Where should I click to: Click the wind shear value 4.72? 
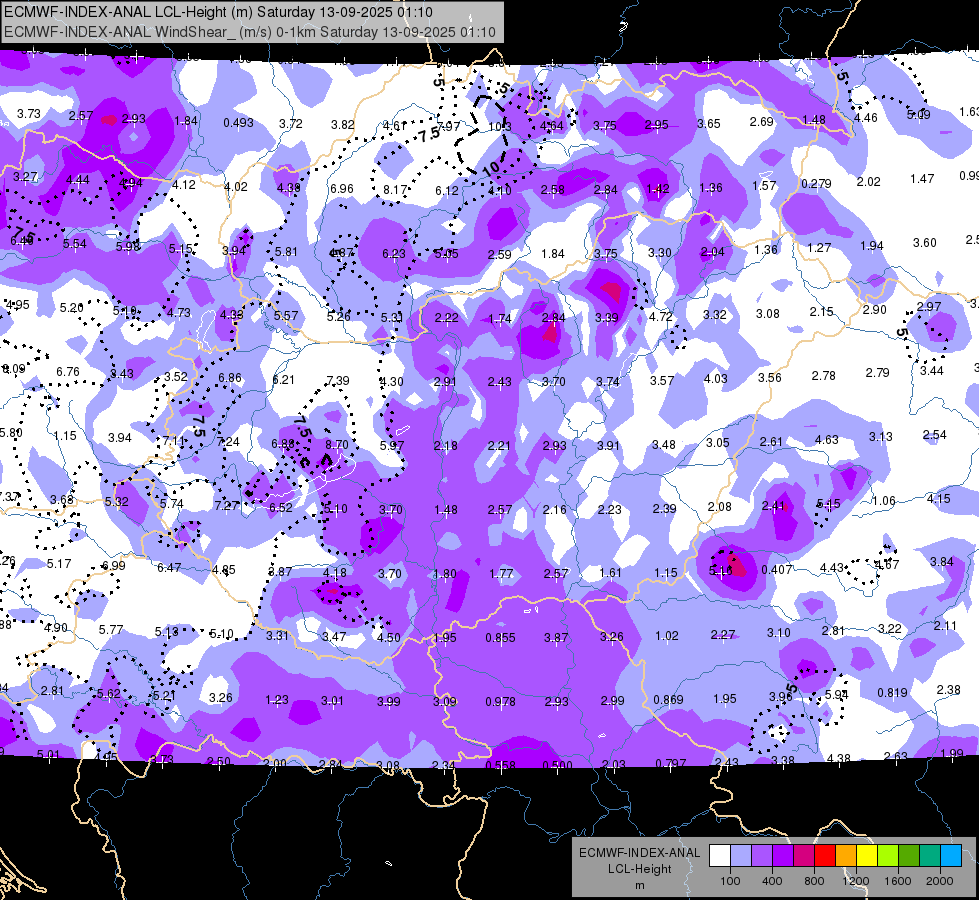pyautogui.click(x=661, y=316)
